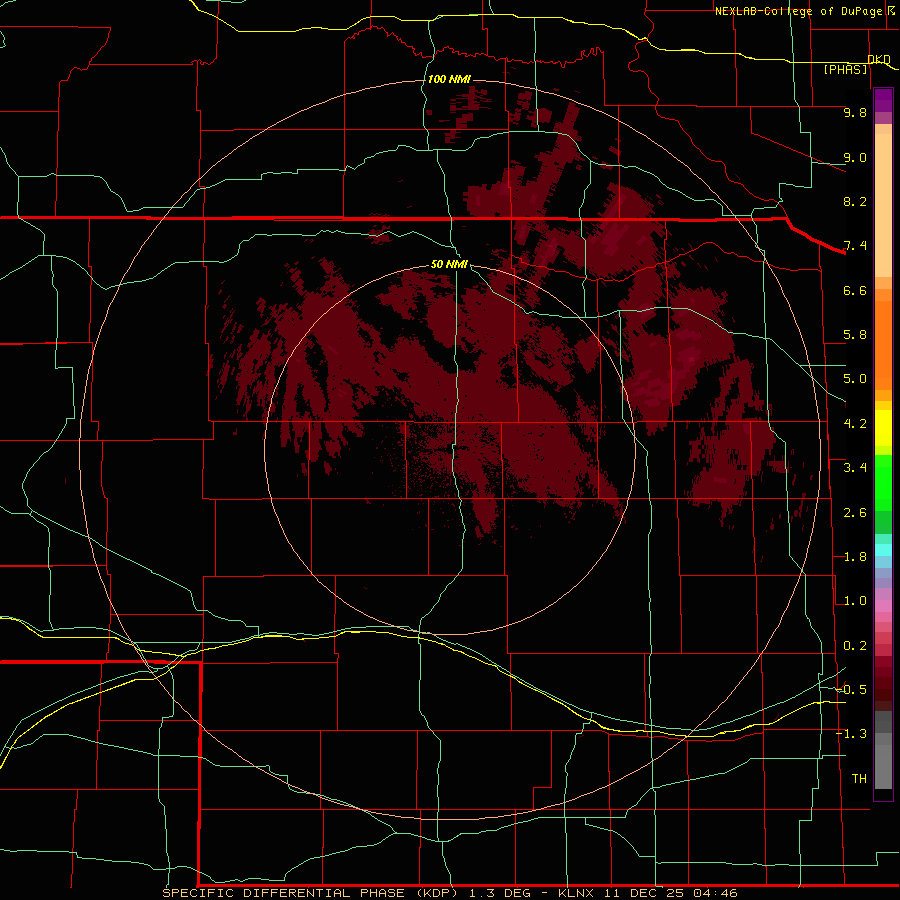
Task: Click the 1.0 legend value
Action: point(855,601)
